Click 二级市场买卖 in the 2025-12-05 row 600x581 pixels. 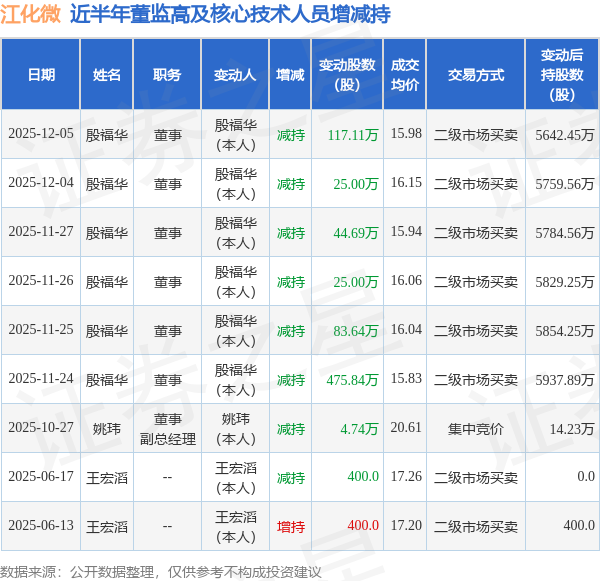[x=476, y=135]
